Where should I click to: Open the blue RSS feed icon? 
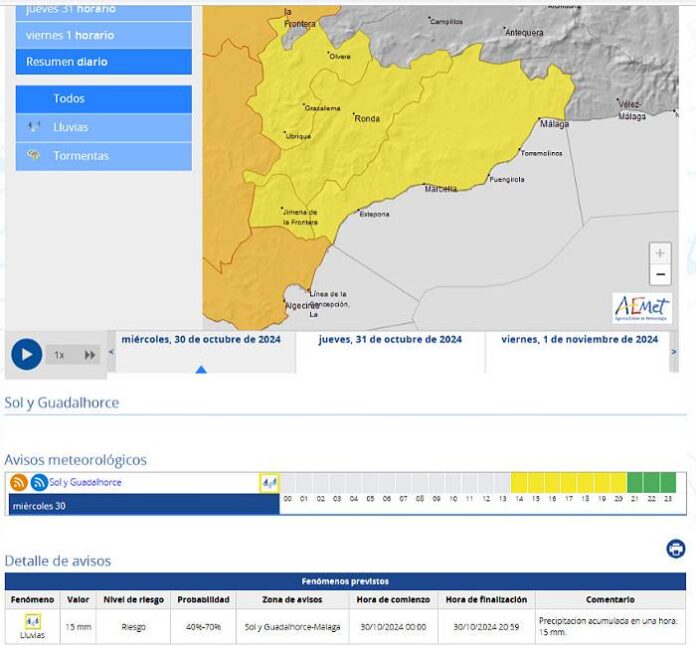coord(39,483)
